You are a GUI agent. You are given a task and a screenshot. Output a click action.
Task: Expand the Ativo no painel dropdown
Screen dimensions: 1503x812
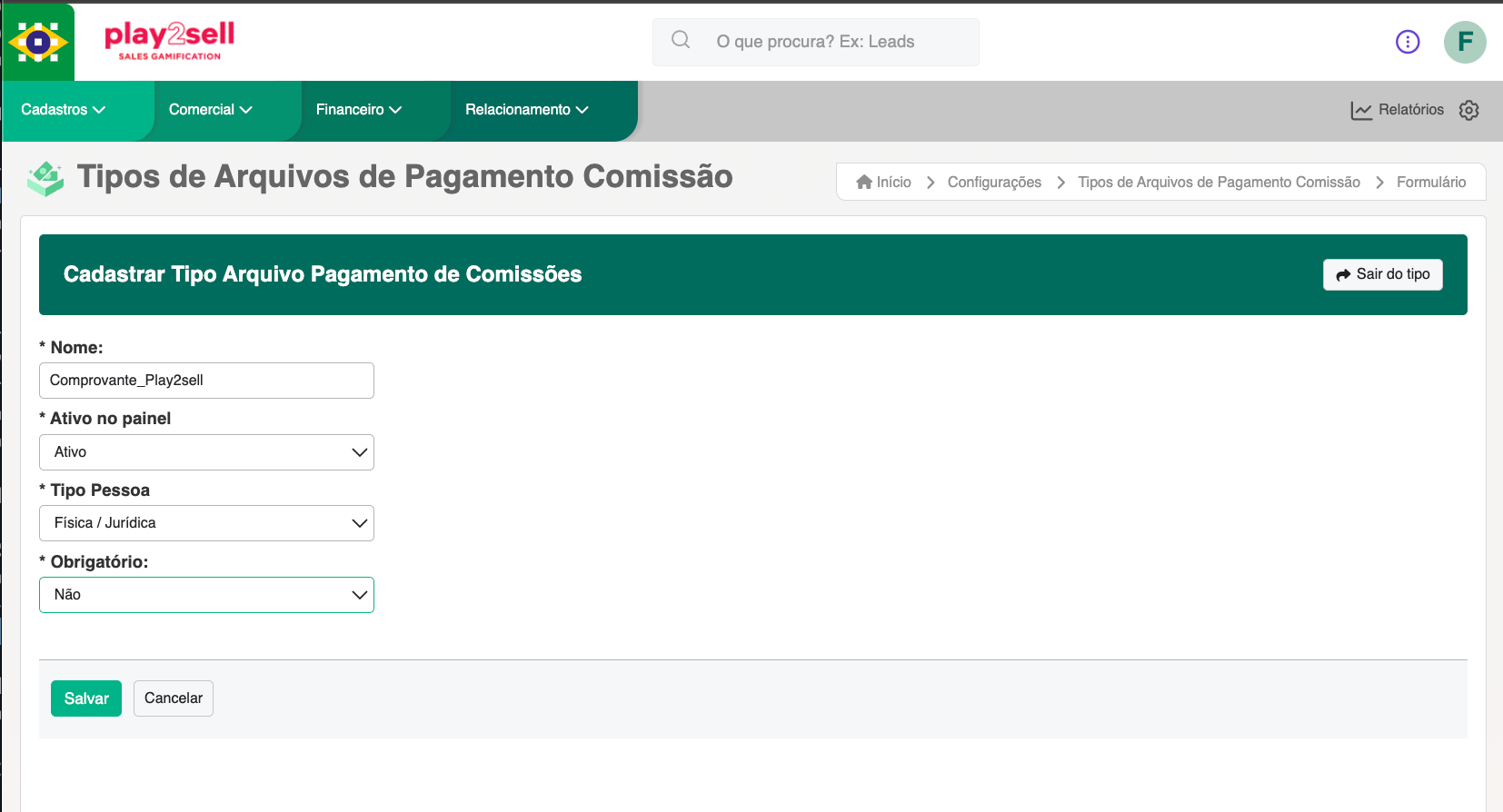click(206, 452)
